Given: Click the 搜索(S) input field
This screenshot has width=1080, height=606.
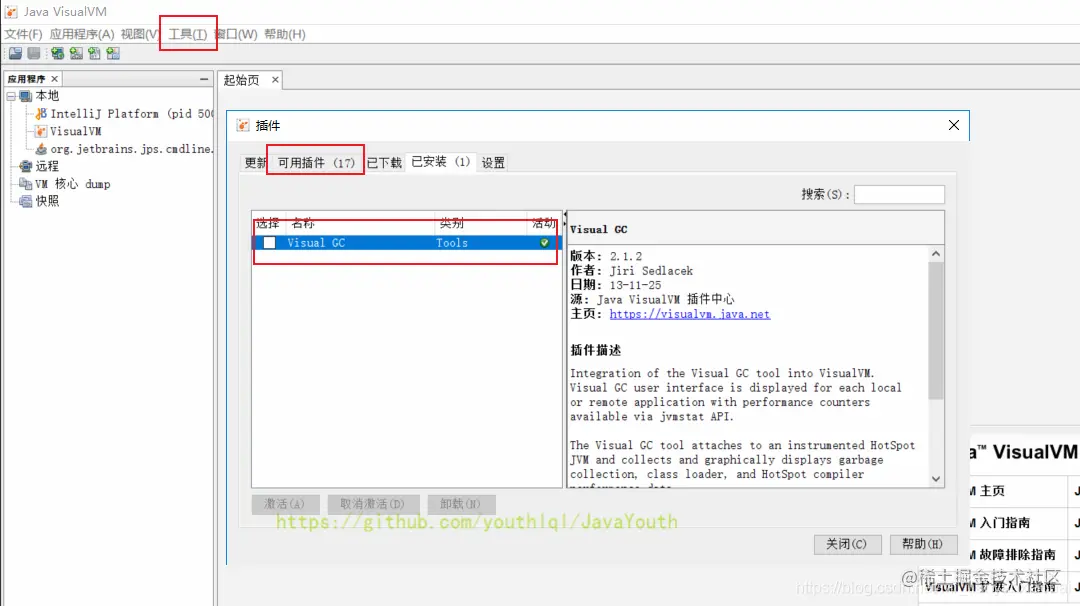Looking at the screenshot, I should pos(899,194).
